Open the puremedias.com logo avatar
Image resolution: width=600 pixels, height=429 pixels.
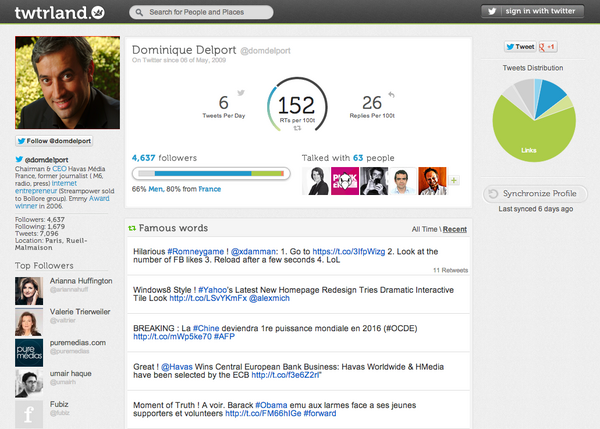[29, 353]
